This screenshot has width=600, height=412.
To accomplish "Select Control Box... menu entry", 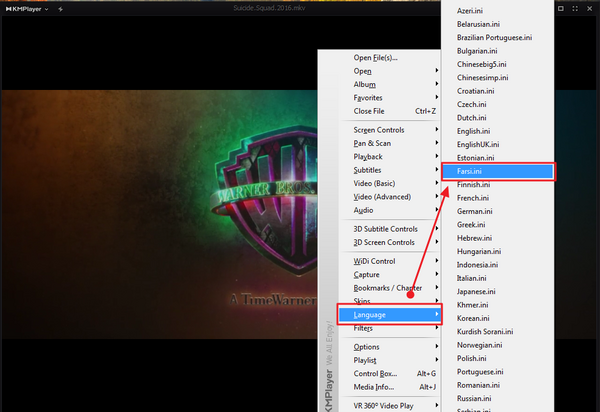I will point(390,374).
